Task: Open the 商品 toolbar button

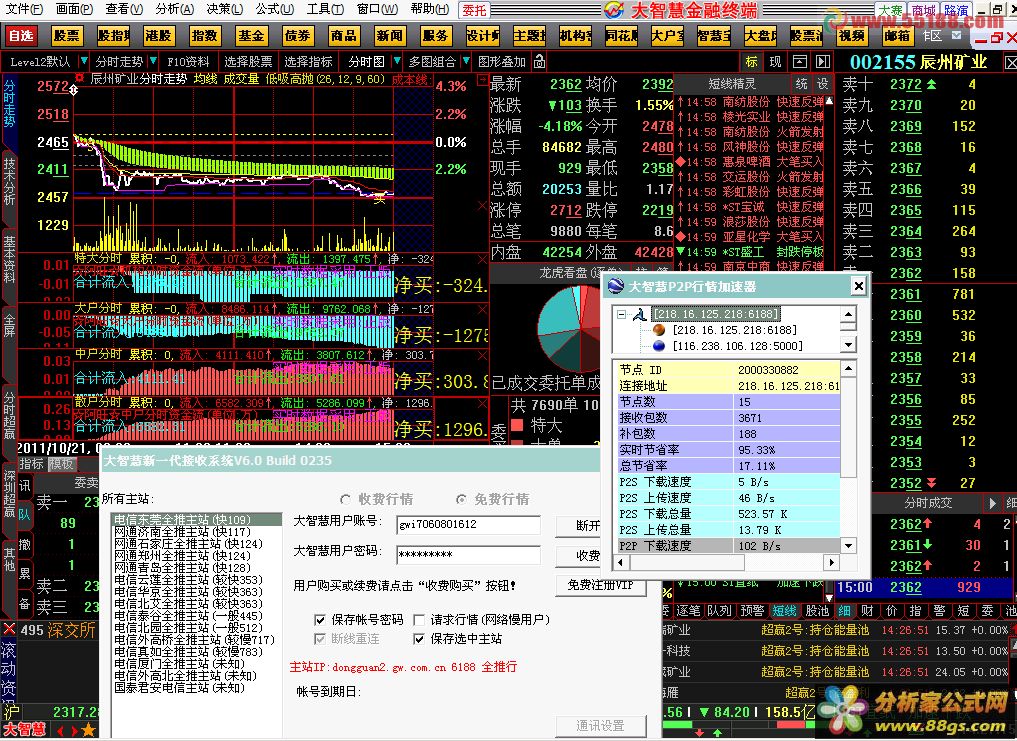Action: click(343, 35)
